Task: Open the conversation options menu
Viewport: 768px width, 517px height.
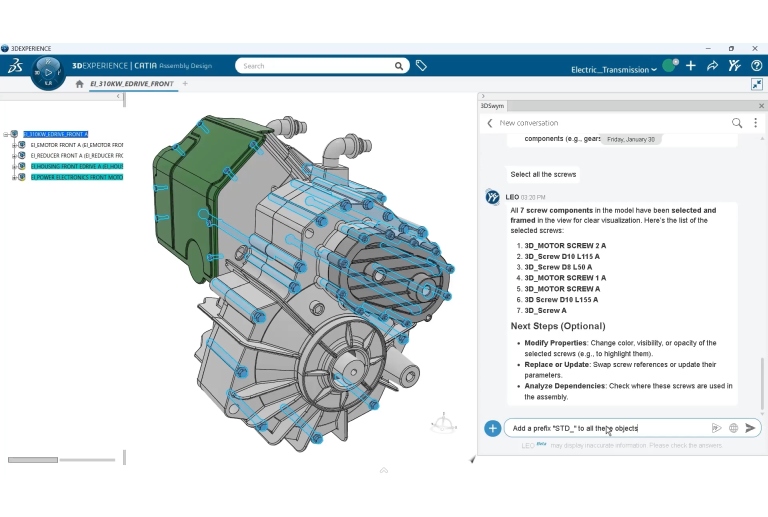Action: tap(755, 123)
